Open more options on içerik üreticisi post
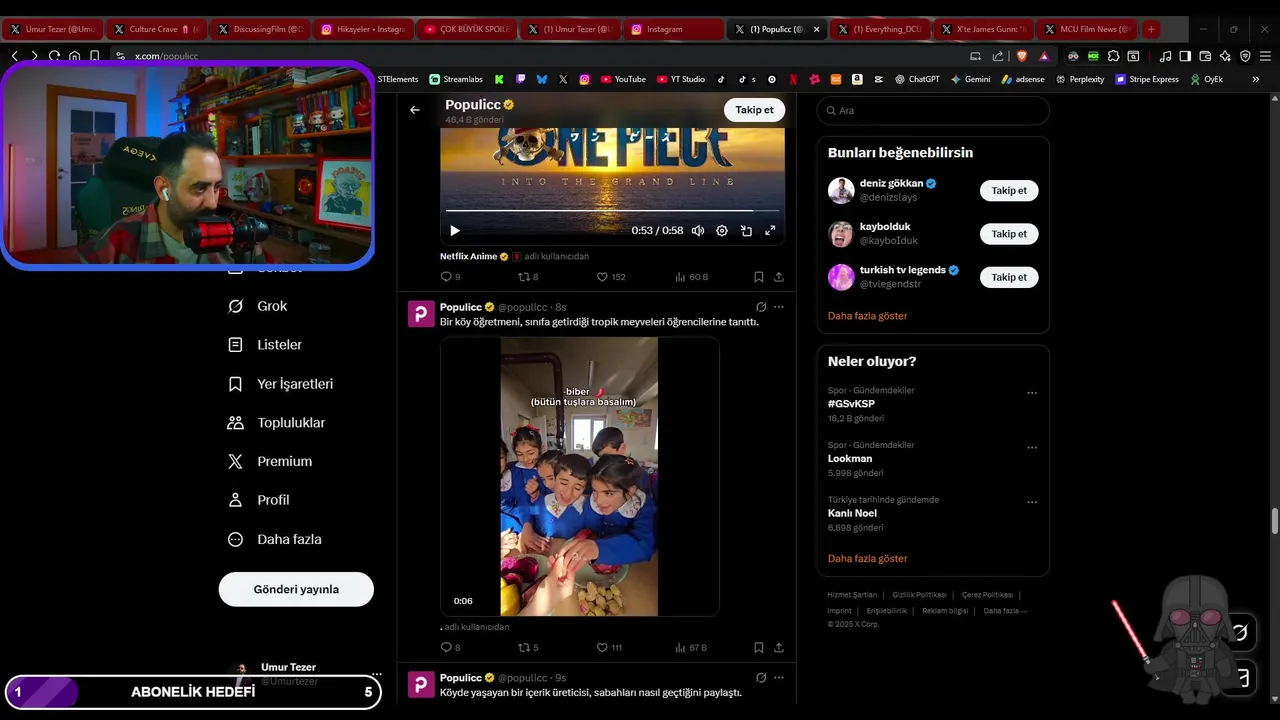 pyautogui.click(x=779, y=678)
